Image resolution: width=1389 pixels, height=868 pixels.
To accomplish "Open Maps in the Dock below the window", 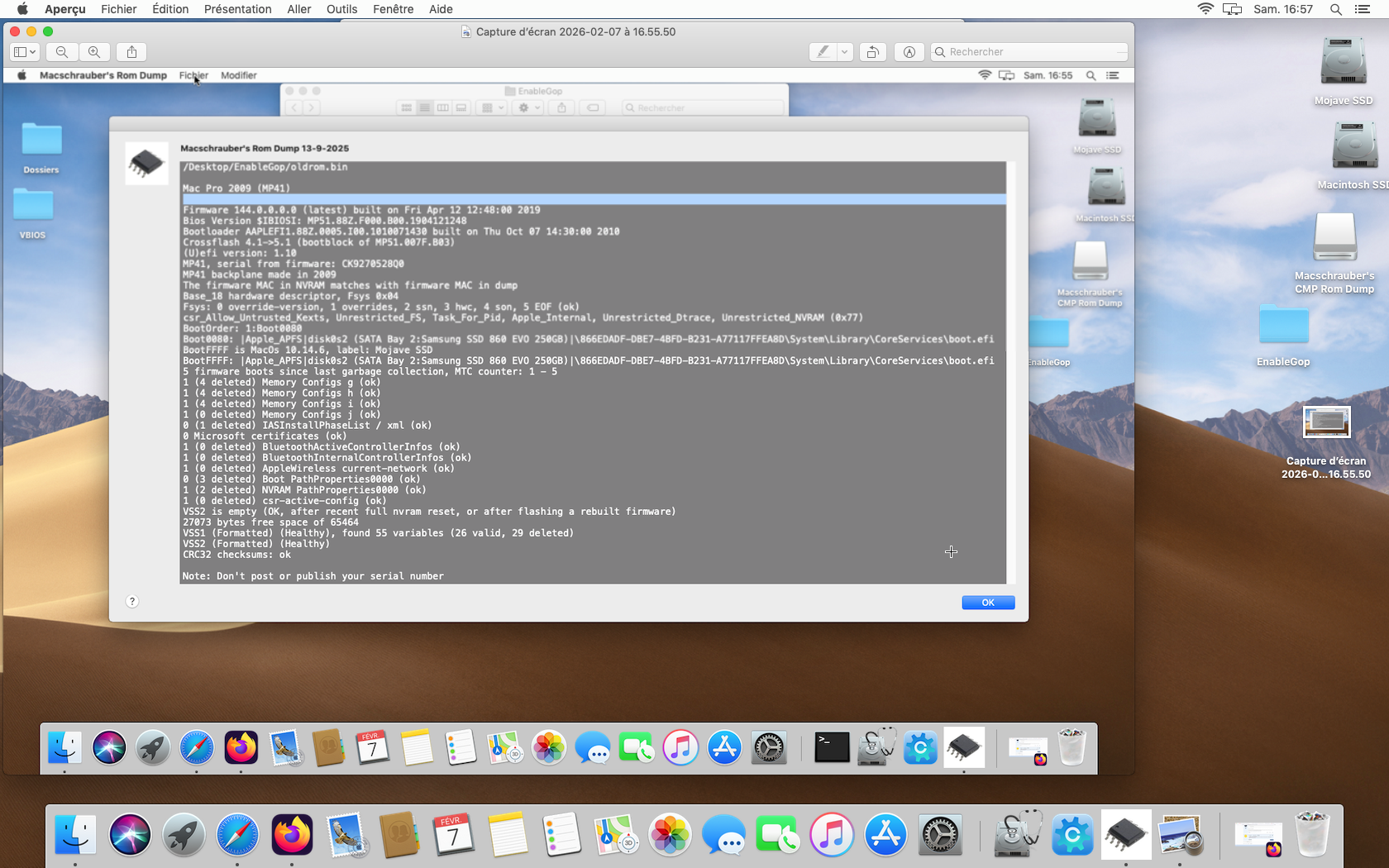I will (615, 834).
